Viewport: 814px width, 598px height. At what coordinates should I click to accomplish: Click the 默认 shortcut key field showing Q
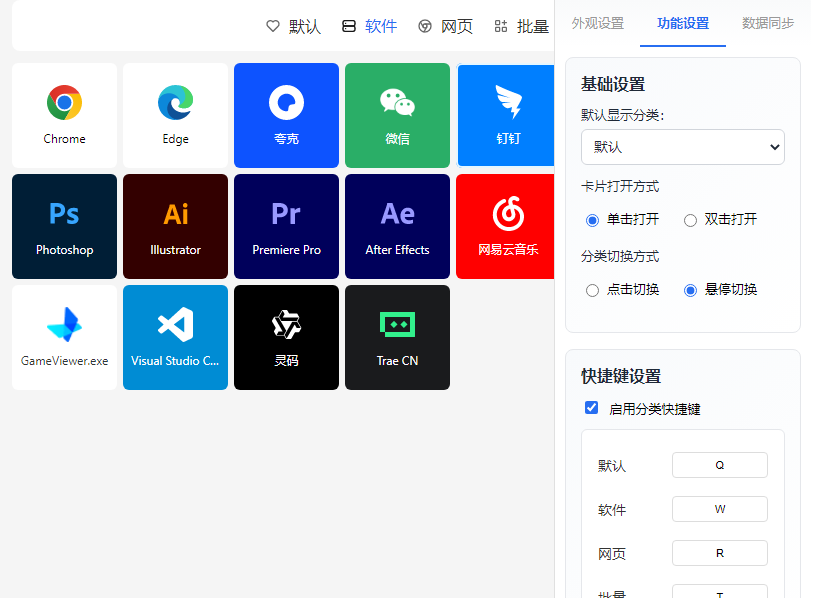point(719,465)
